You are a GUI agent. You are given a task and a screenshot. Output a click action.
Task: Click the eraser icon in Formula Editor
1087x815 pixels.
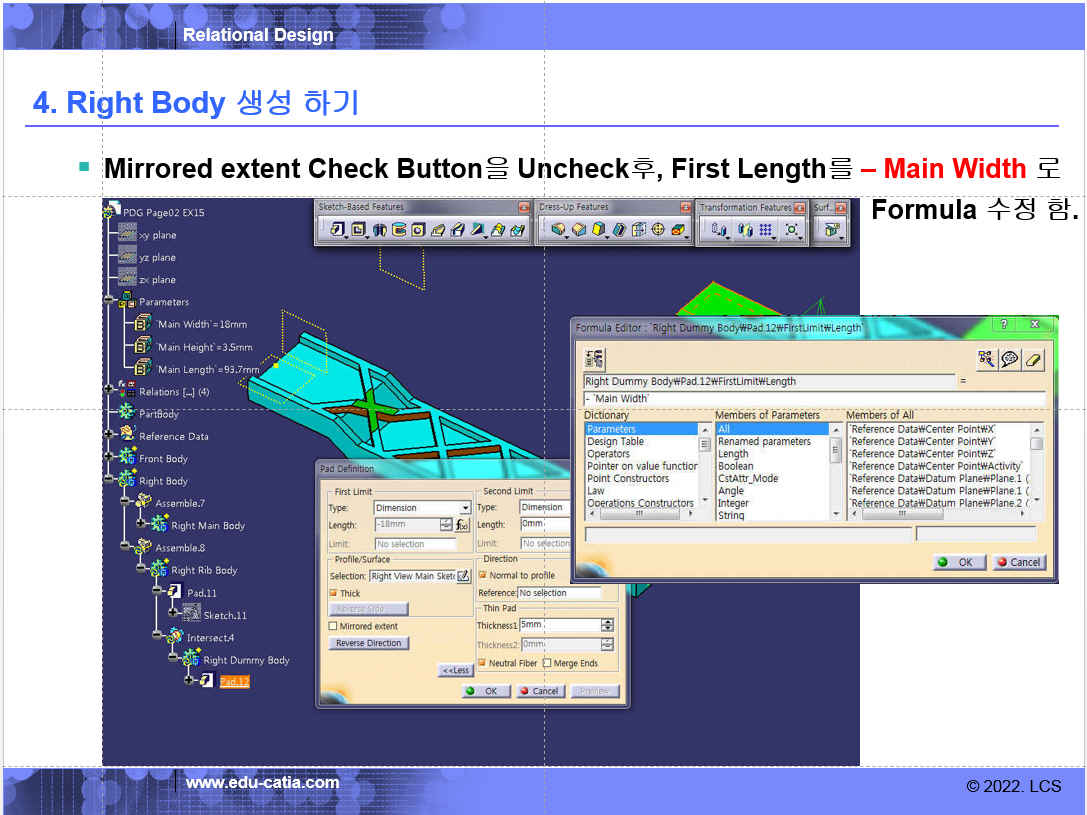pyautogui.click(x=1034, y=359)
